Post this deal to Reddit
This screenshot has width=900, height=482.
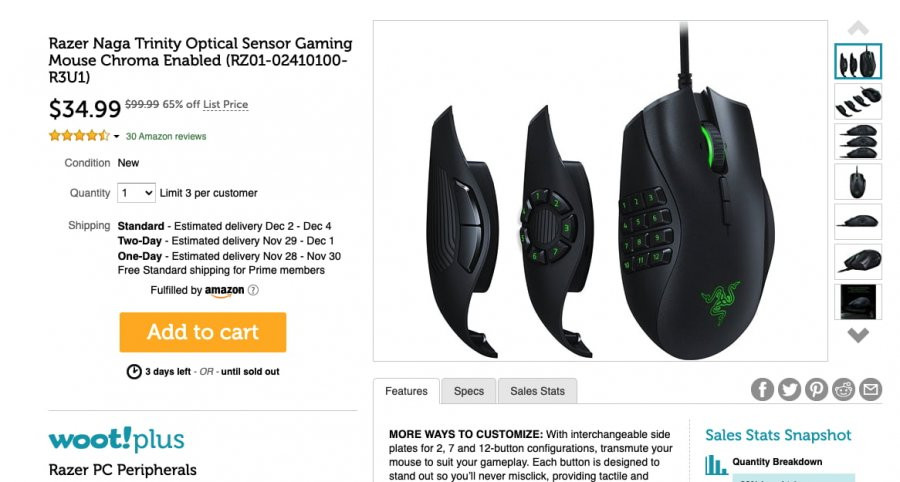843,390
